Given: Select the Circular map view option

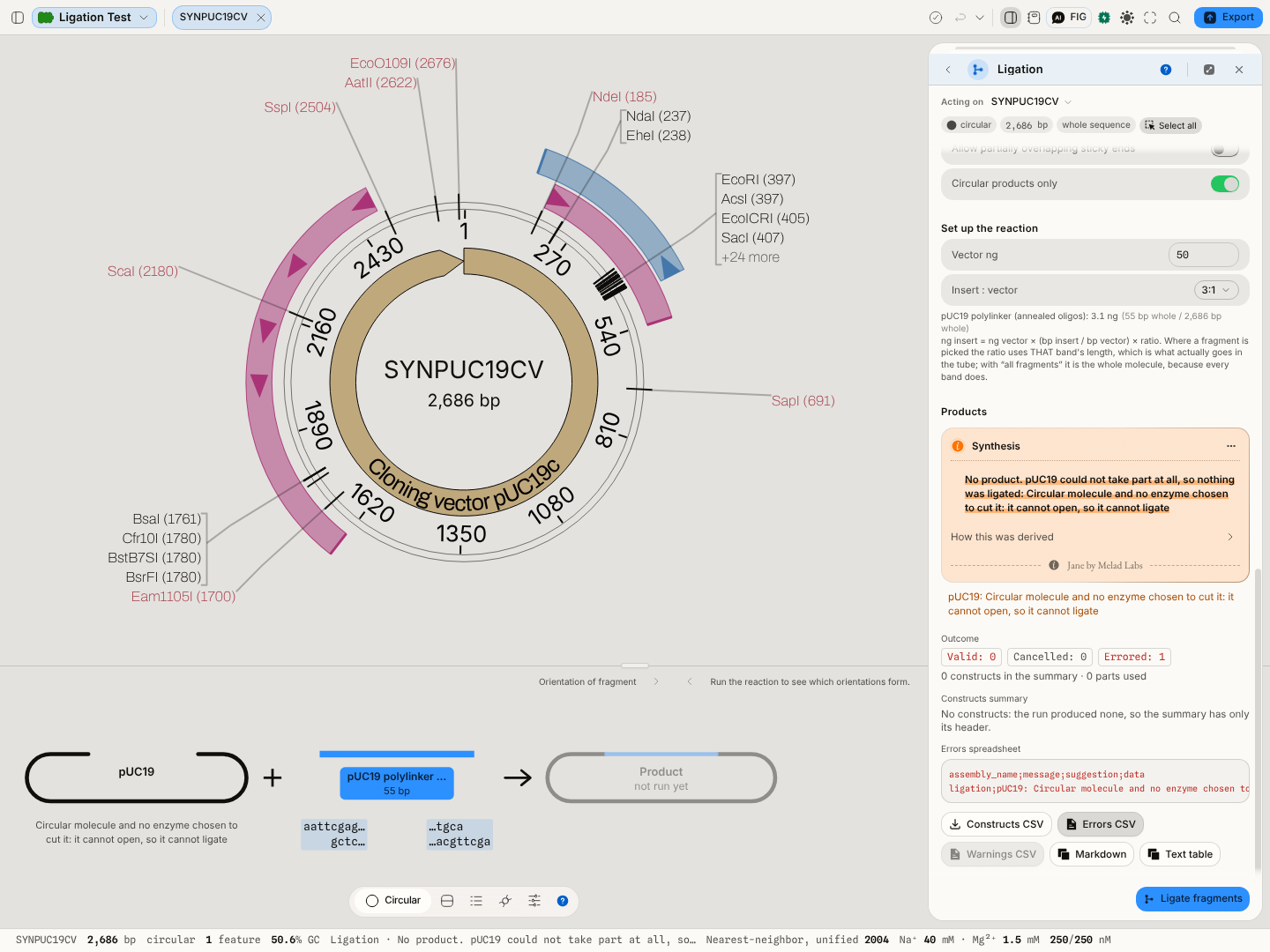Looking at the screenshot, I should [x=394, y=901].
